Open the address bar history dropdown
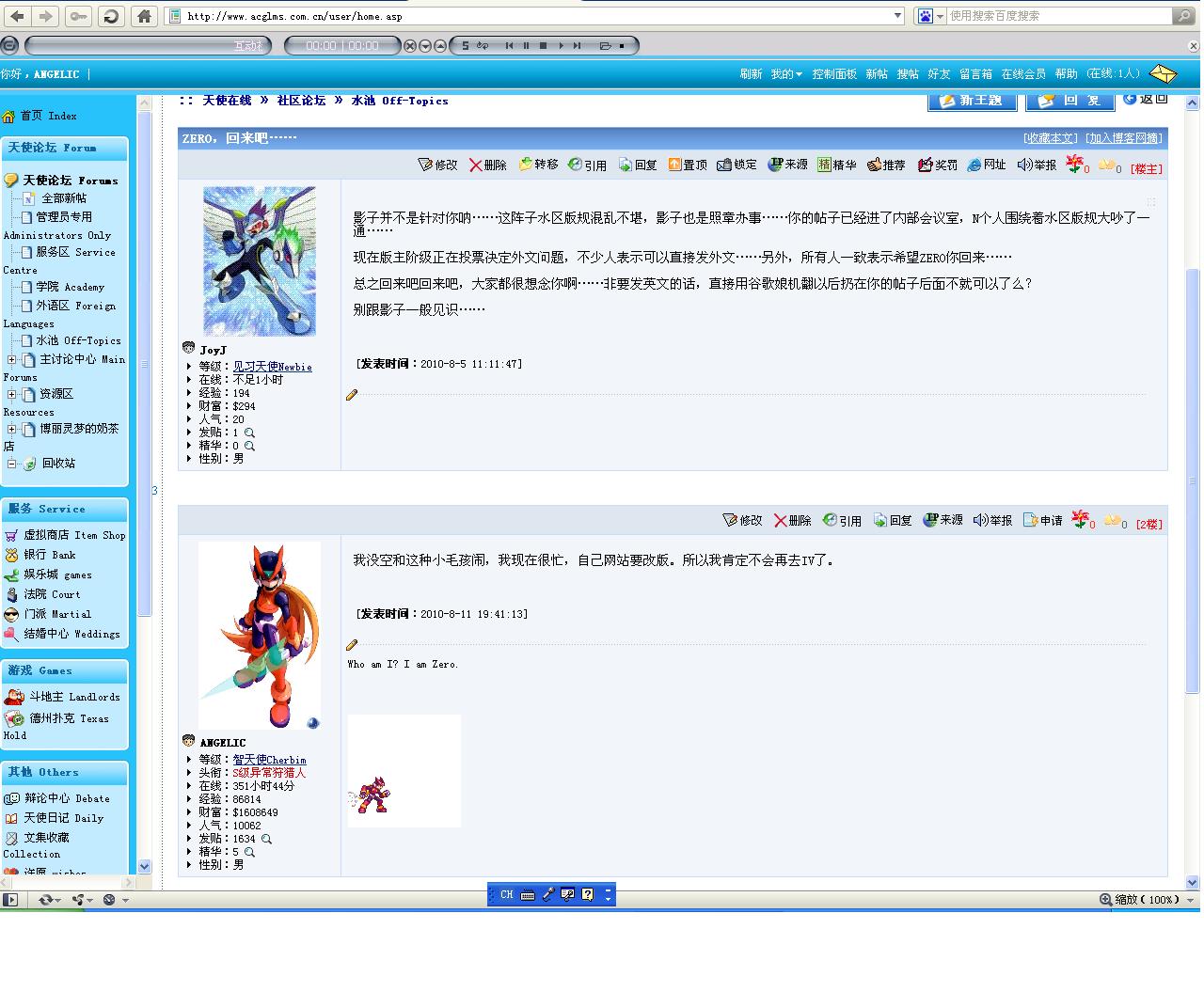1204x992 pixels. (x=897, y=16)
